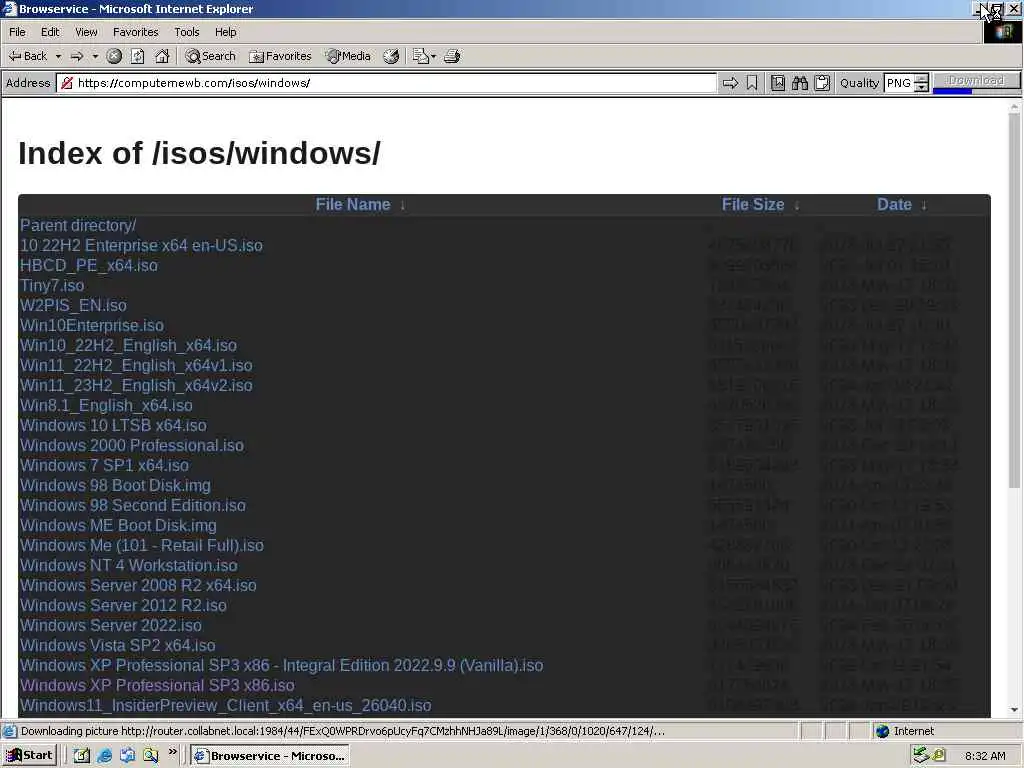Click the binoculars find icon

point(800,83)
